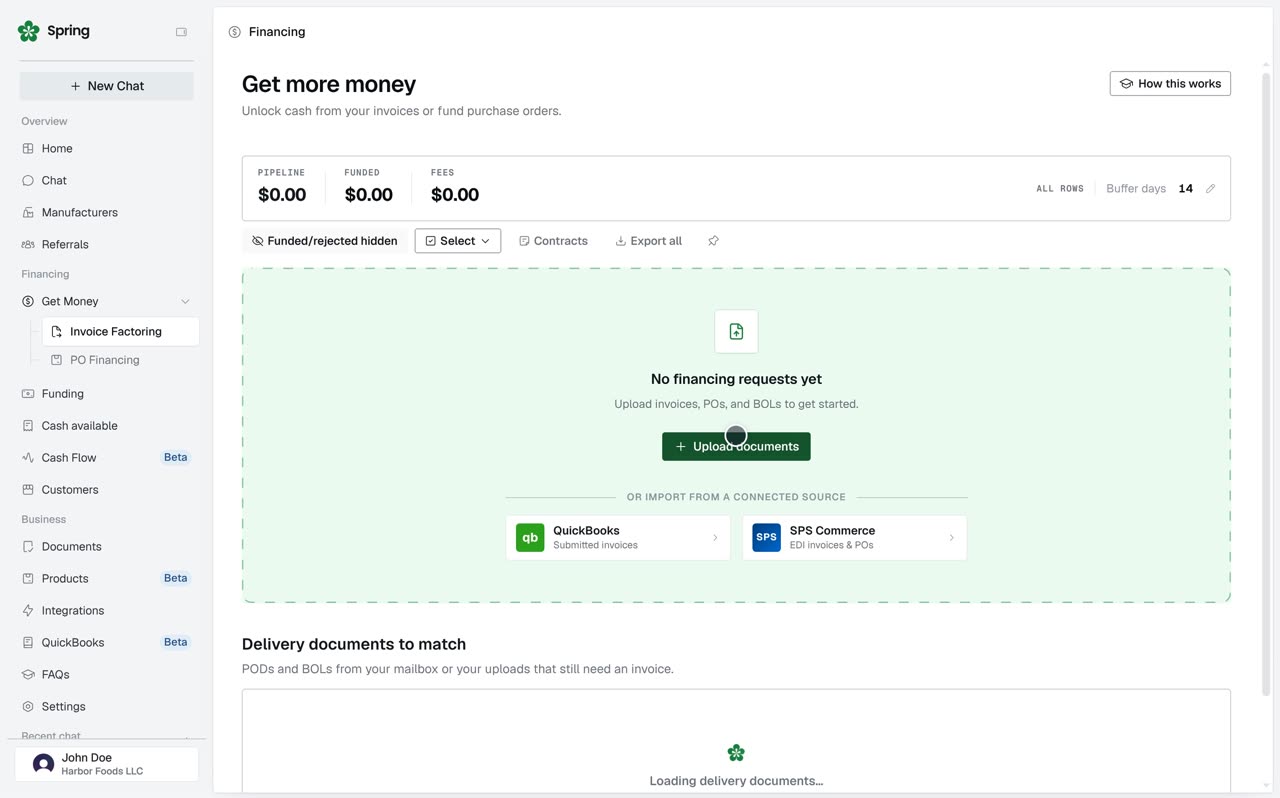Toggle Funded/rejected hidden filter
This screenshot has width=1280, height=798.
pyautogui.click(x=325, y=241)
